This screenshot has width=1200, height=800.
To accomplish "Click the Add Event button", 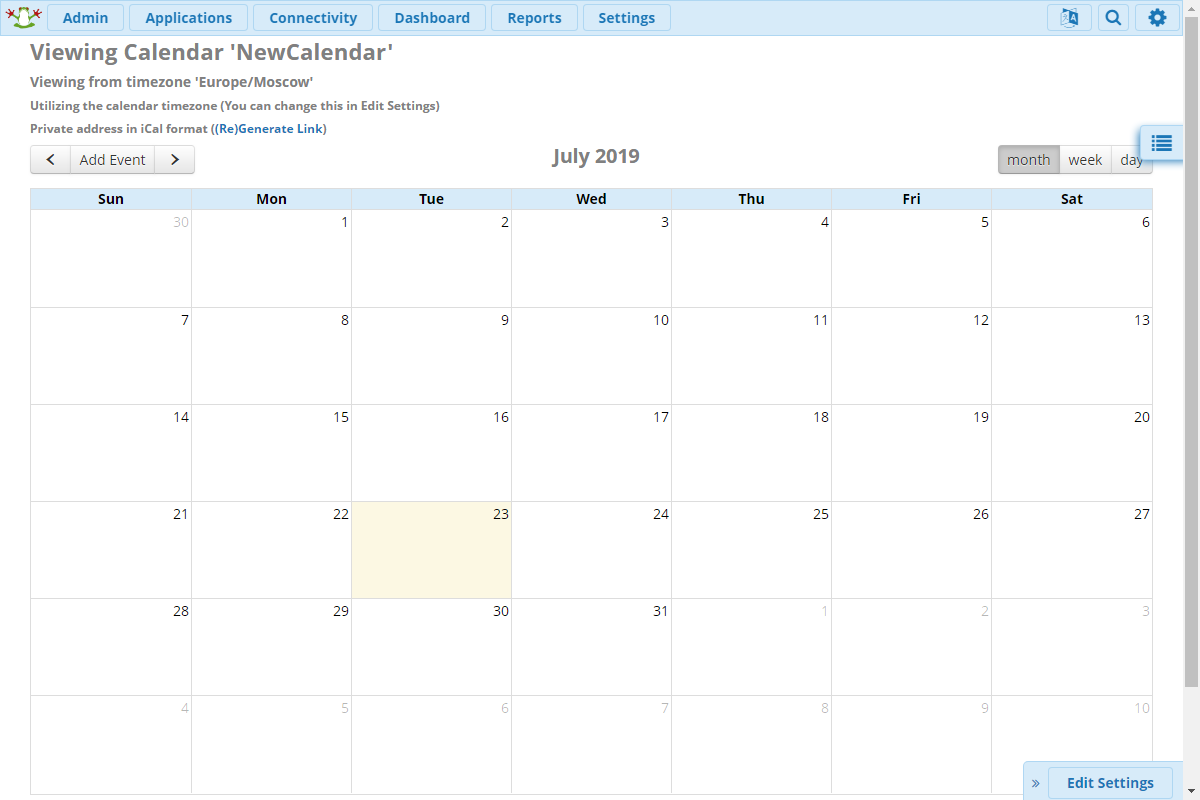I will coord(112,160).
